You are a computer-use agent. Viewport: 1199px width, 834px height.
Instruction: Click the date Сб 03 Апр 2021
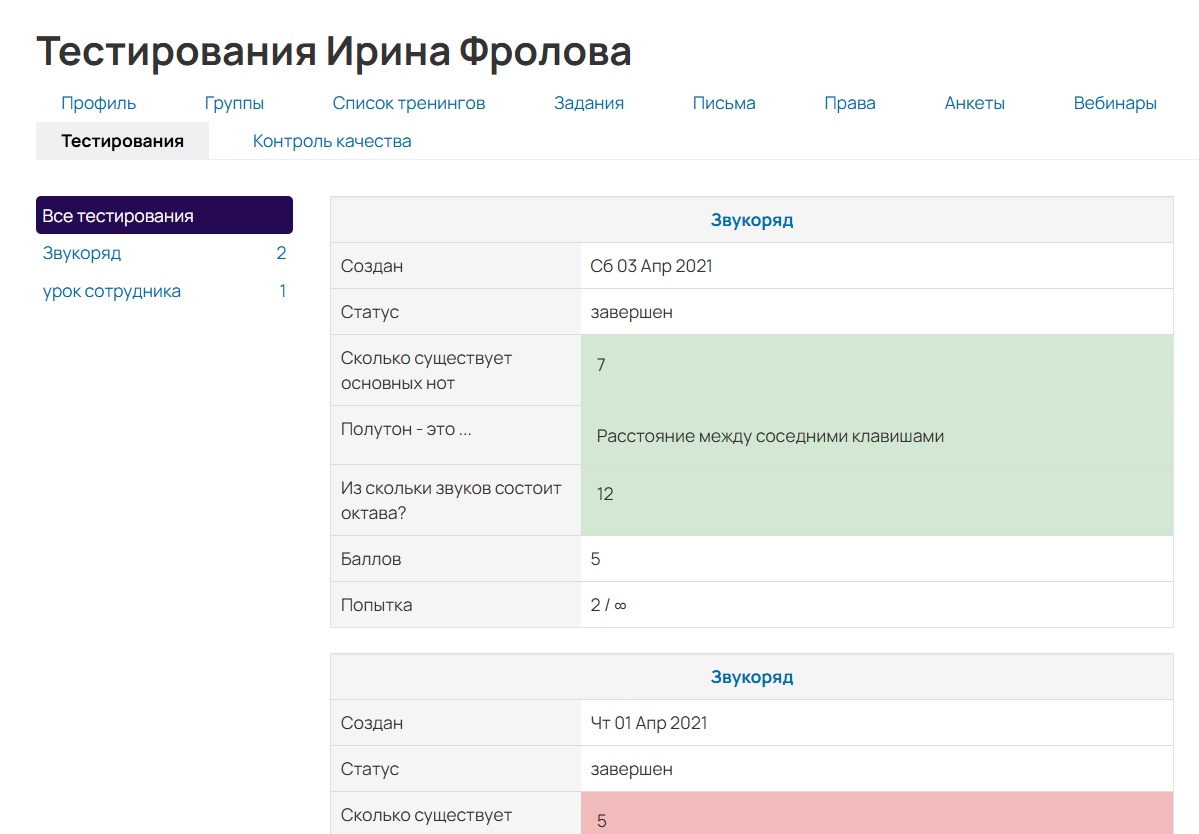tap(653, 265)
